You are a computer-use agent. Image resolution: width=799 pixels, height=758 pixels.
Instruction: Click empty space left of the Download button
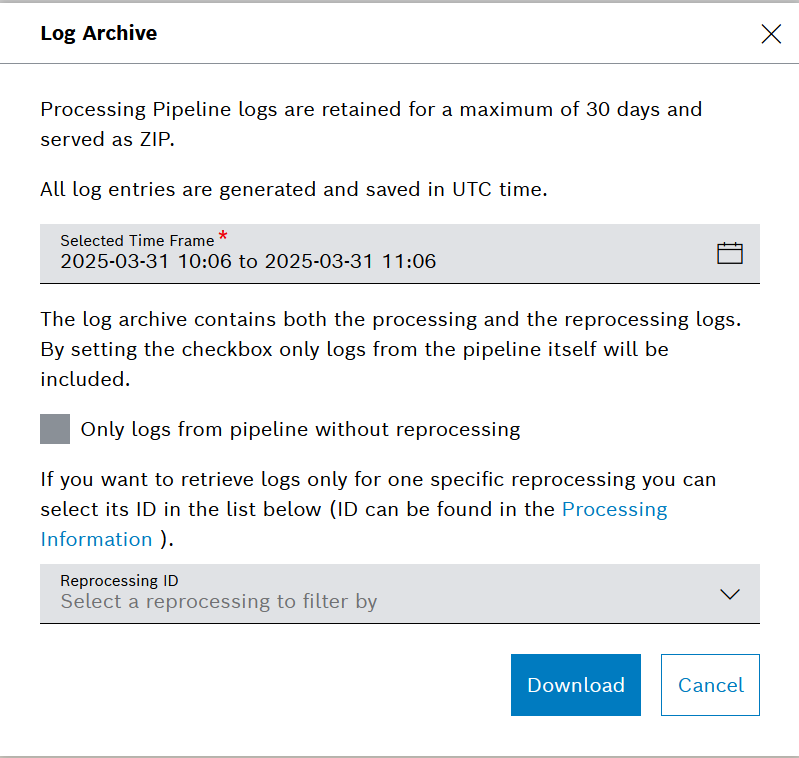(x=270, y=685)
